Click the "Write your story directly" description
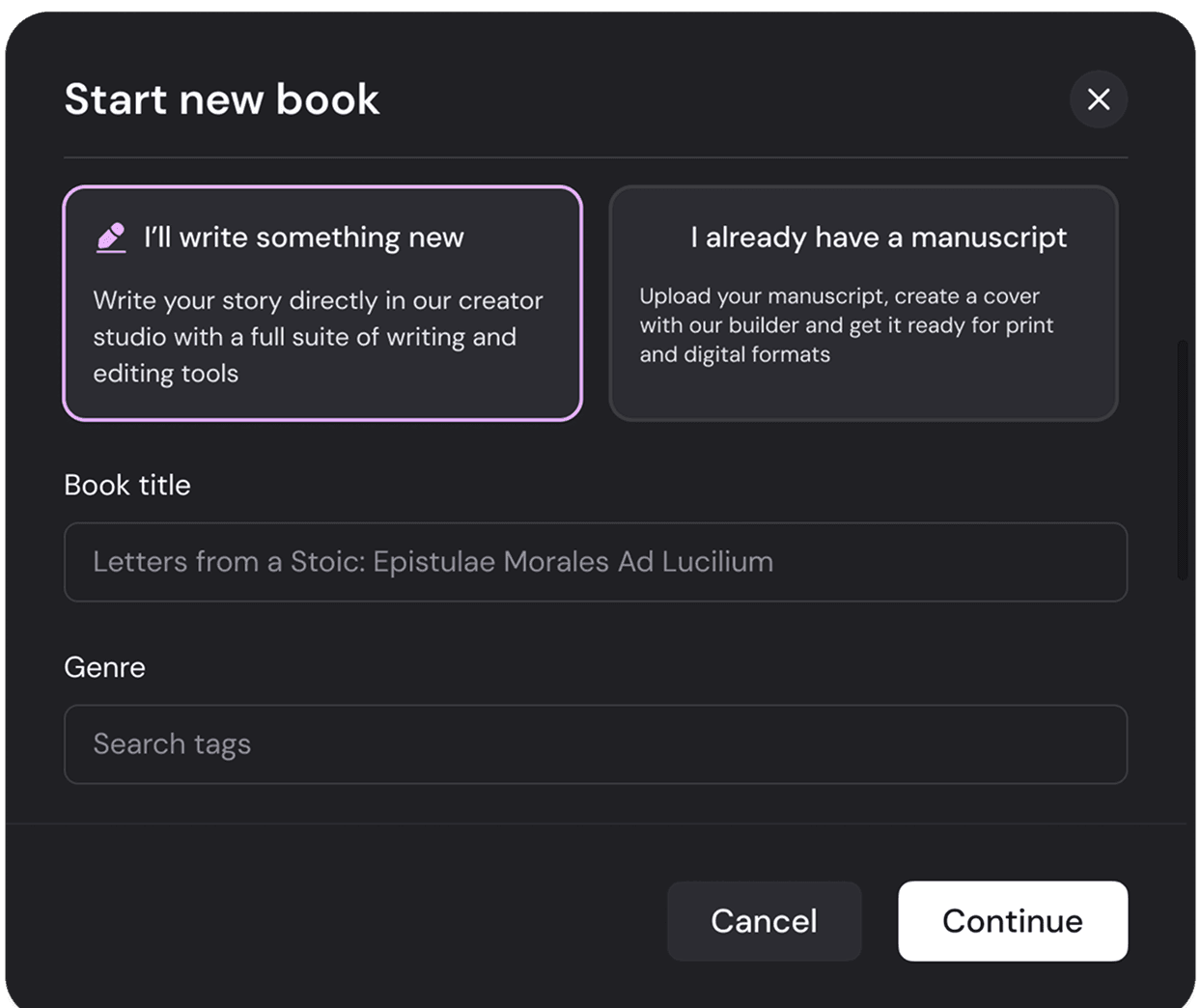Image resolution: width=1201 pixels, height=1008 pixels. click(318, 337)
